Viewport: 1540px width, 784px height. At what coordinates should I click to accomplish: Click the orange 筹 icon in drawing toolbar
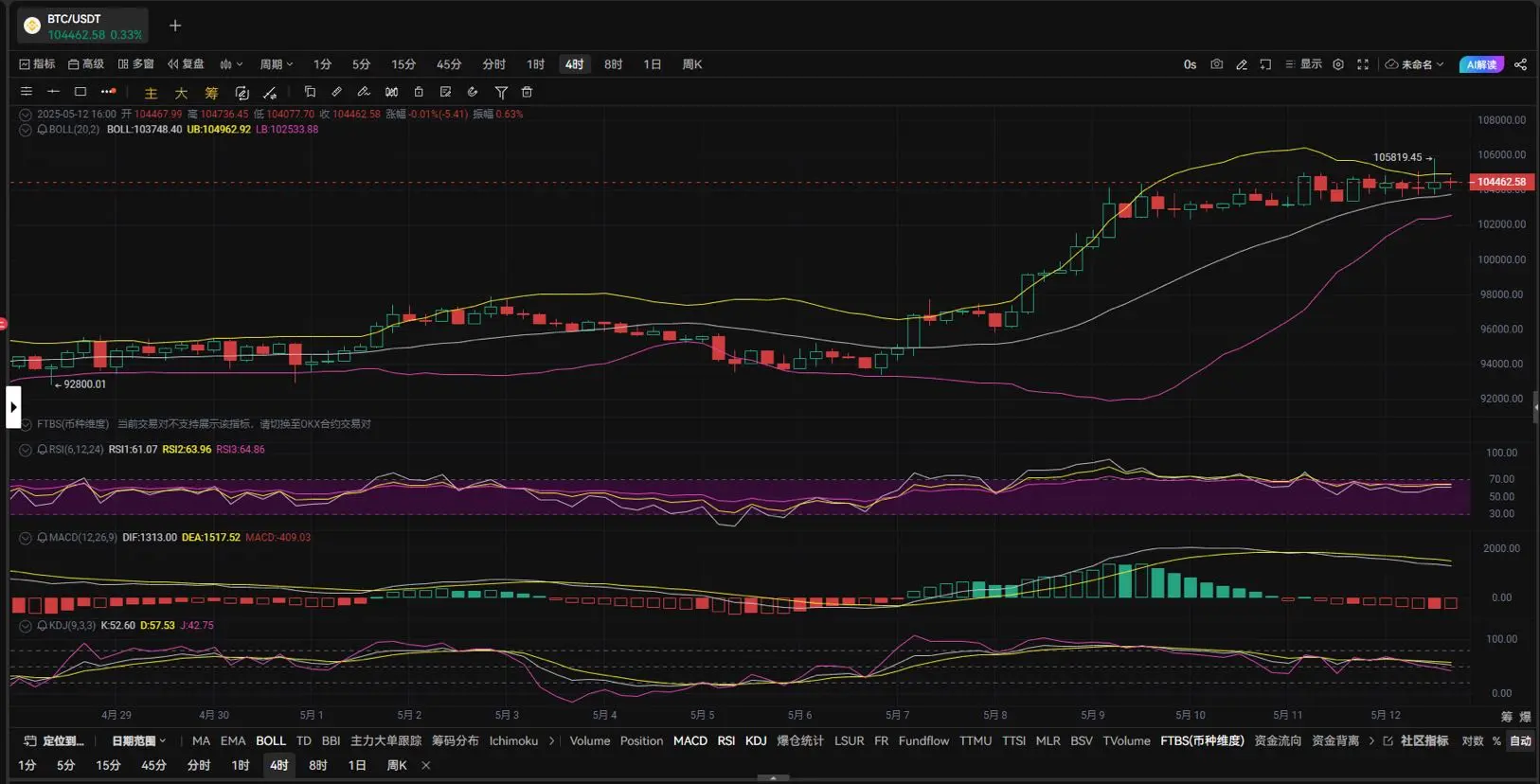coord(211,93)
